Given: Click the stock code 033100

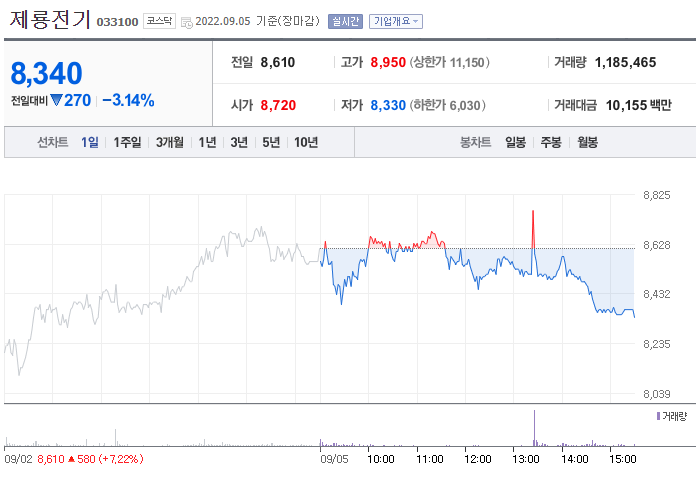Looking at the screenshot, I should click(117, 22).
